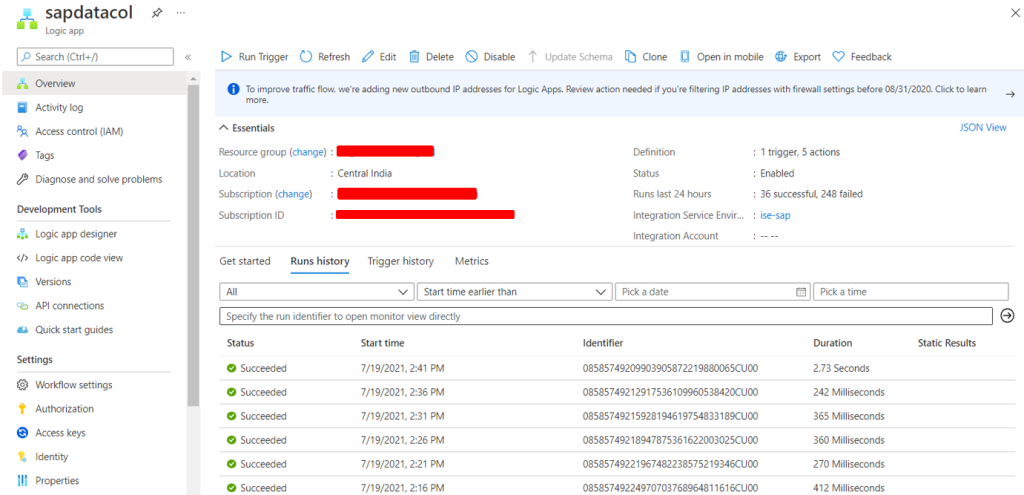The height and width of the screenshot is (495, 1024).
Task: Click the Duration column header
Action: point(833,343)
